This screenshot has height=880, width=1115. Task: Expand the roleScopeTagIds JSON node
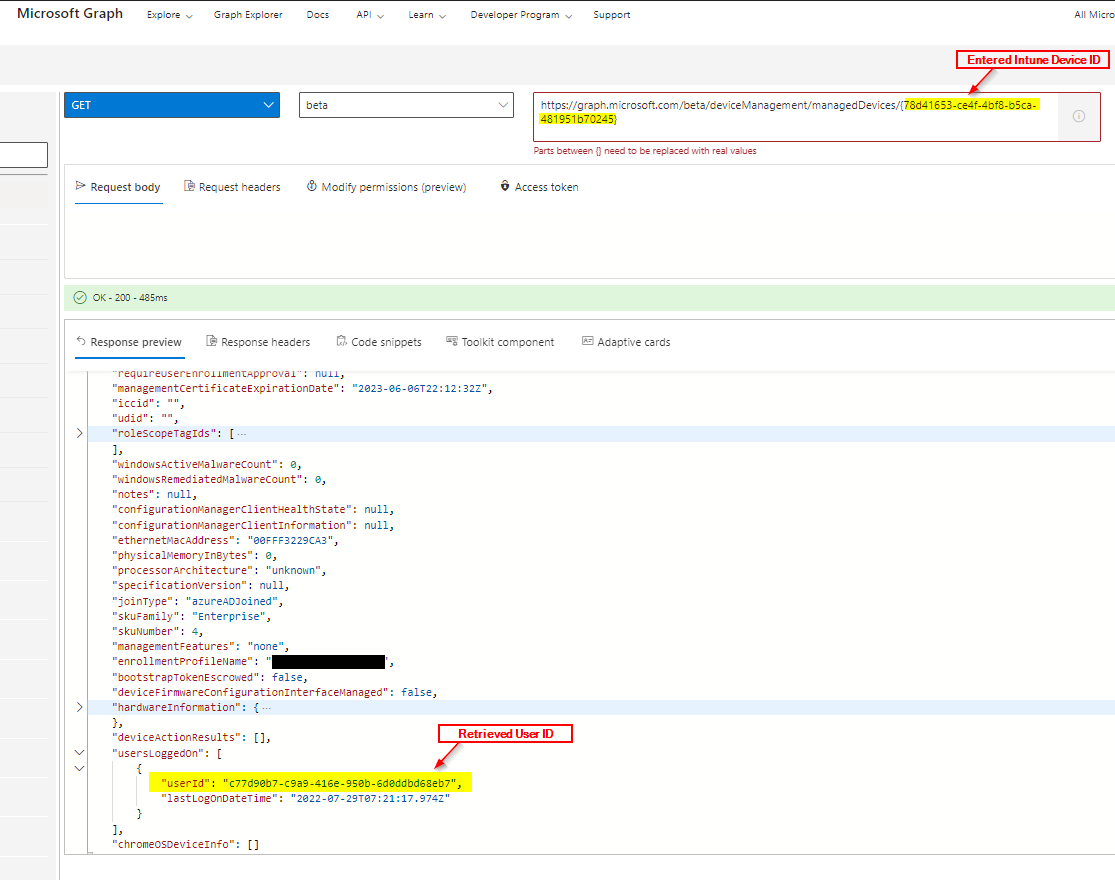(80, 434)
